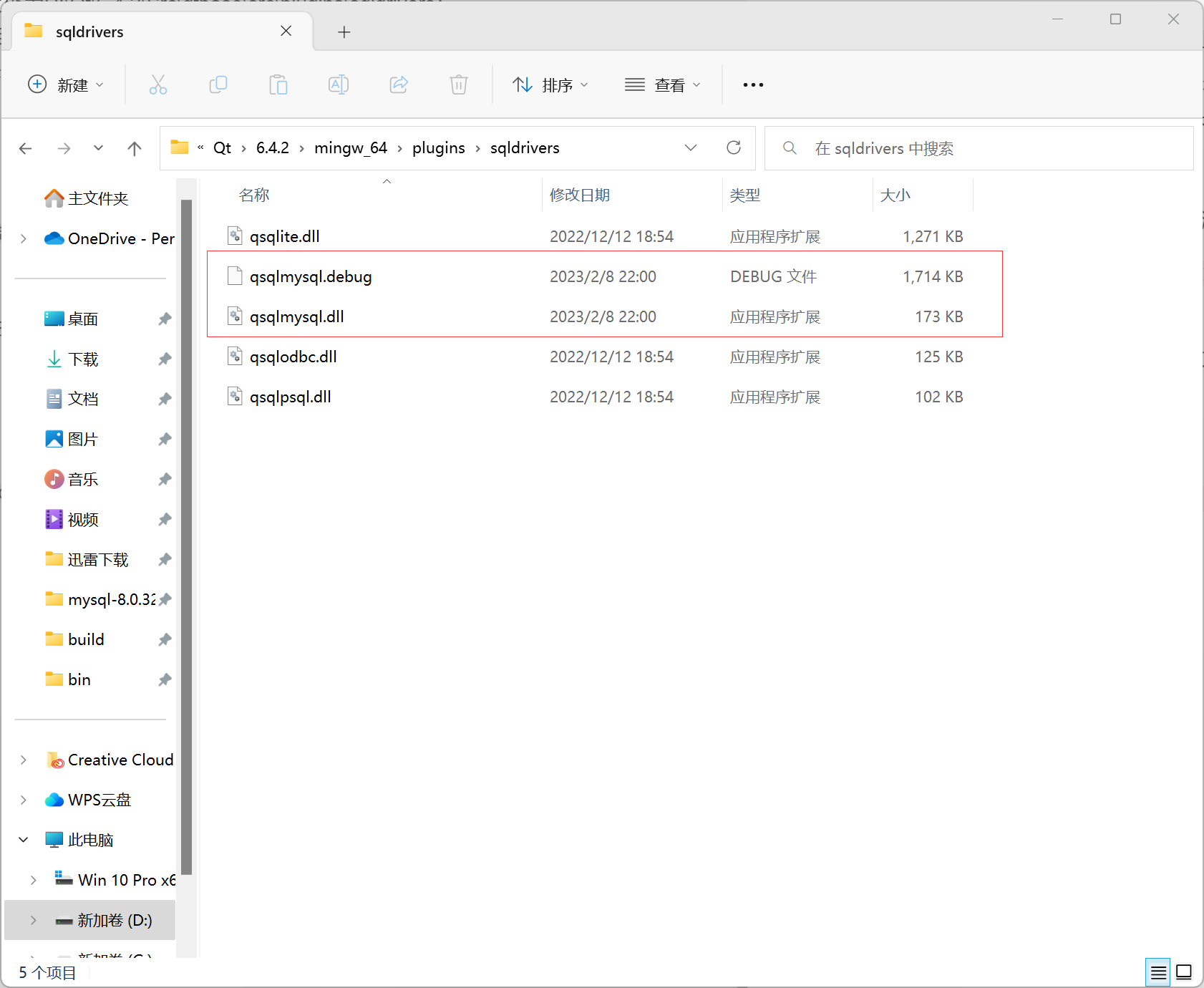Expand the address bar history dropdown
The image size is (1204, 988).
[x=691, y=147]
